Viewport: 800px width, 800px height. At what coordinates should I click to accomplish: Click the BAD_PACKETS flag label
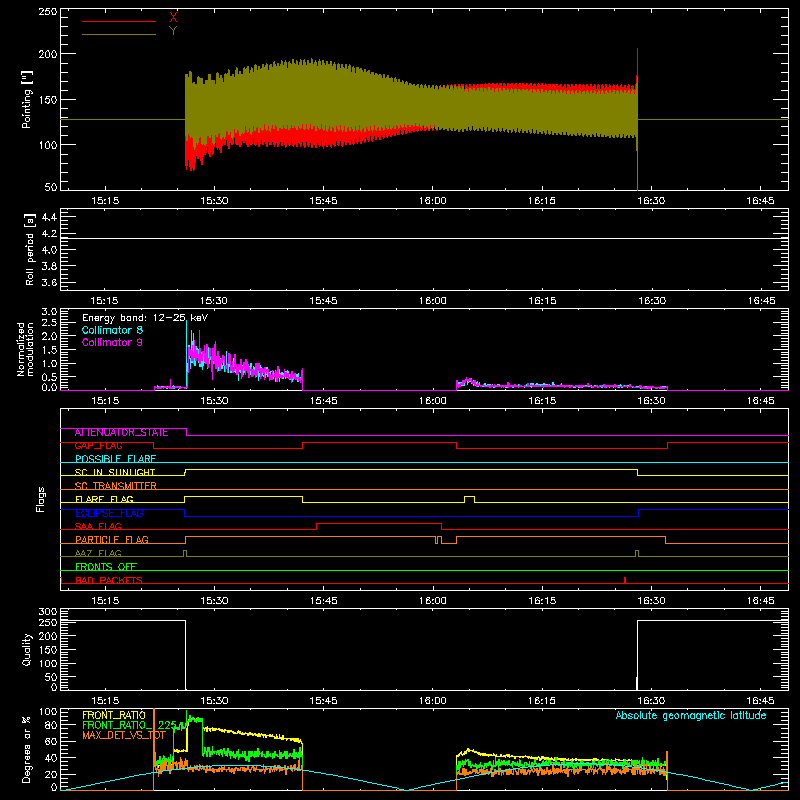pyautogui.click(x=109, y=580)
